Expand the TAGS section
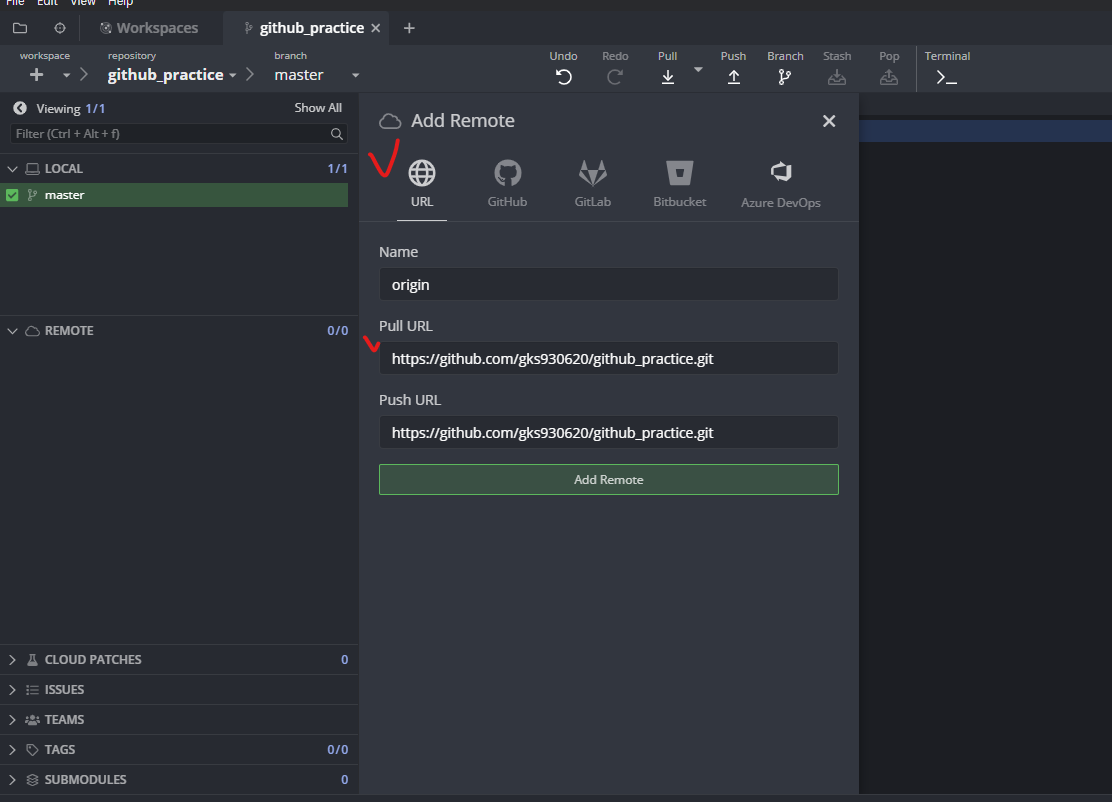 (x=12, y=750)
